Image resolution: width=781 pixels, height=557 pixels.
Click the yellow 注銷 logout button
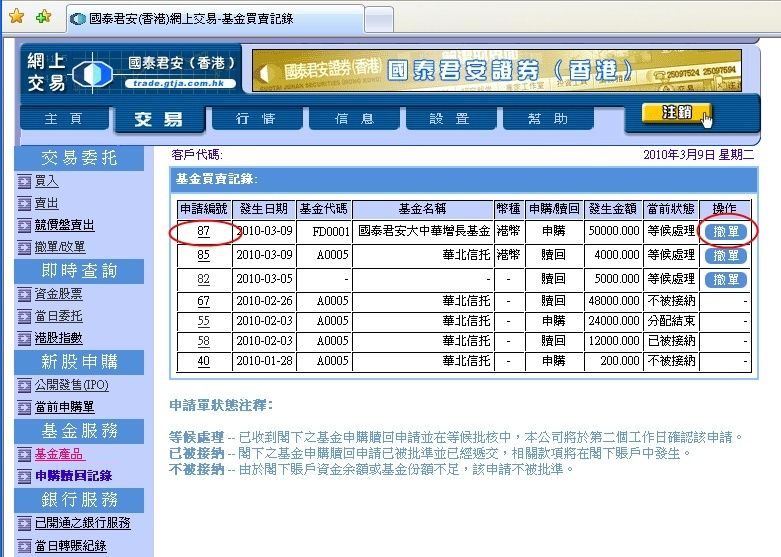click(676, 113)
